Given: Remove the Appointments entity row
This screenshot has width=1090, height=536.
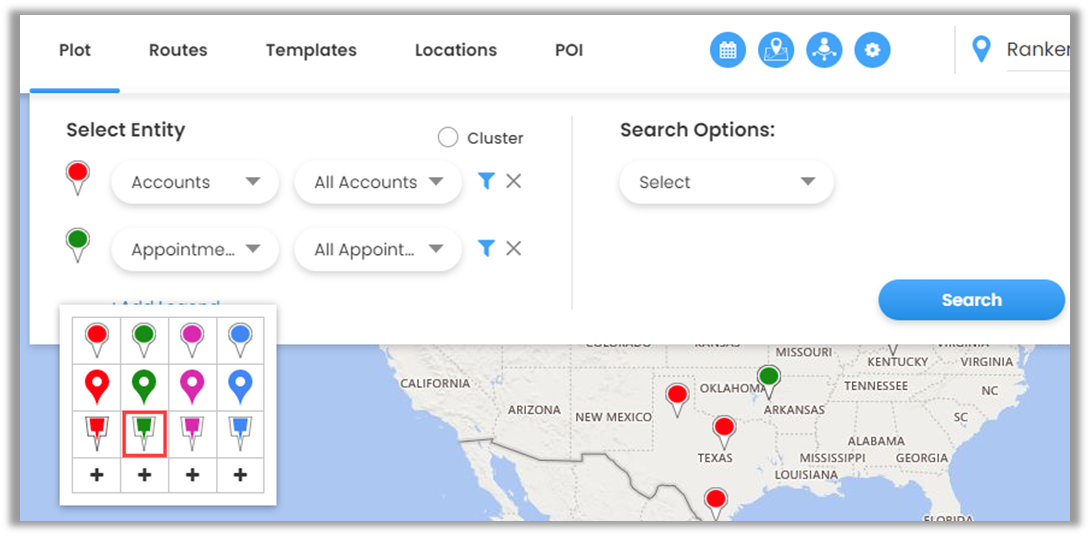Looking at the screenshot, I should 514,248.
